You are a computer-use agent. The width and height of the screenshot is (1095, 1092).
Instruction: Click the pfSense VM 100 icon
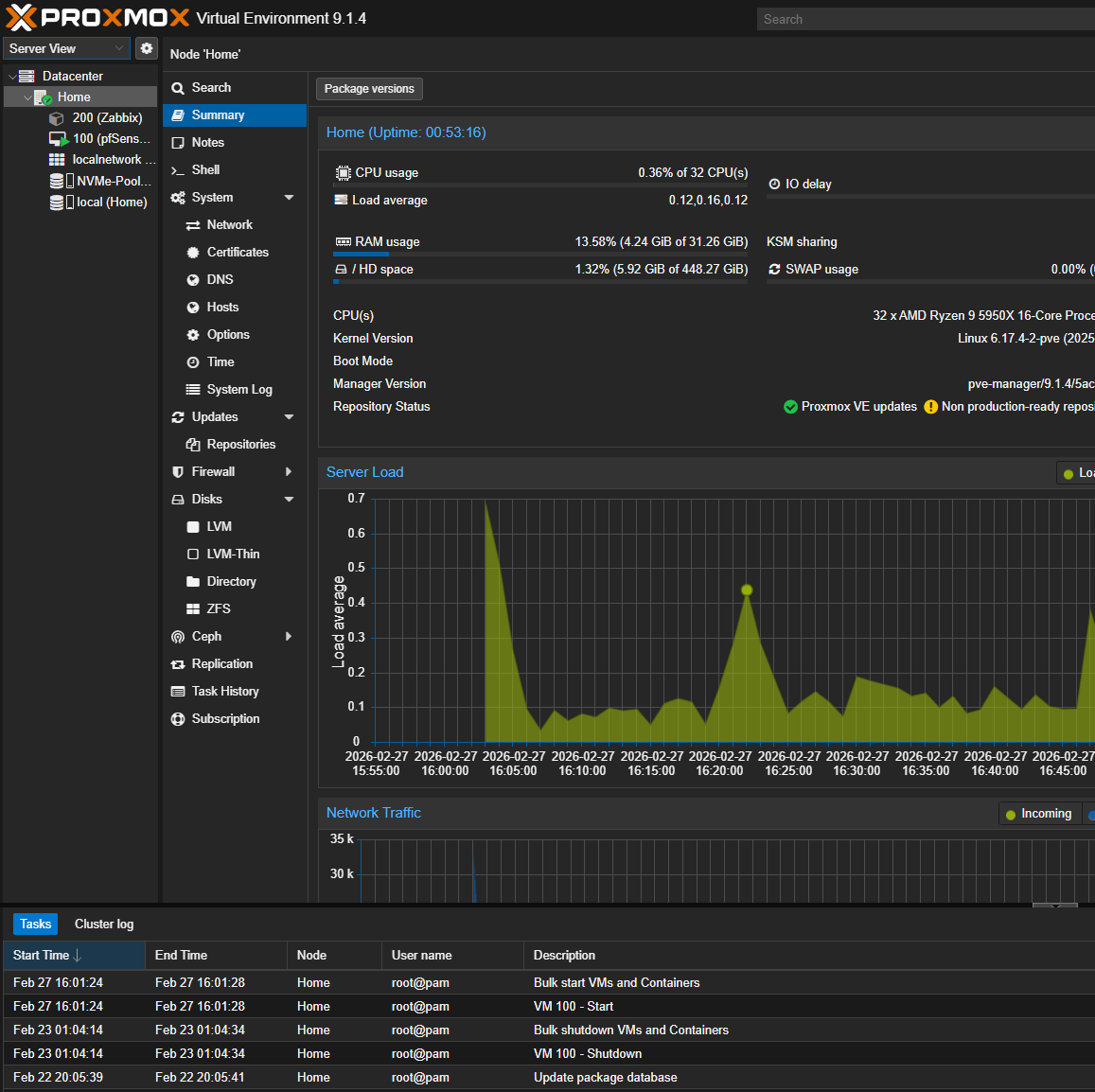[58, 139]
